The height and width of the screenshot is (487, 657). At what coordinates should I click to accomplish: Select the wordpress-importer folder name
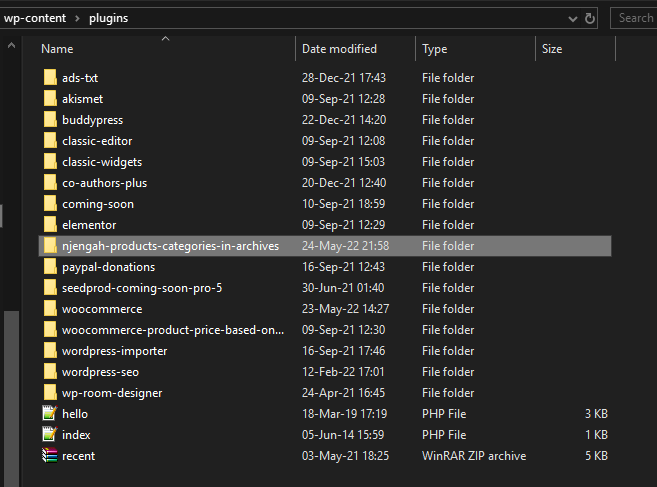[115, 351]
